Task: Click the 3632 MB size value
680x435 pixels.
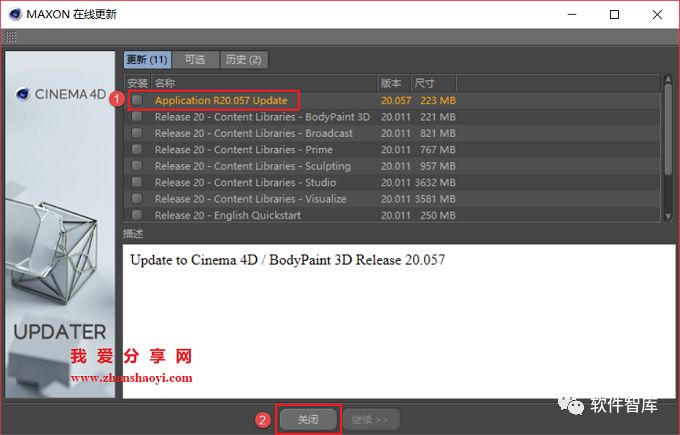Action: pos(435,182)
